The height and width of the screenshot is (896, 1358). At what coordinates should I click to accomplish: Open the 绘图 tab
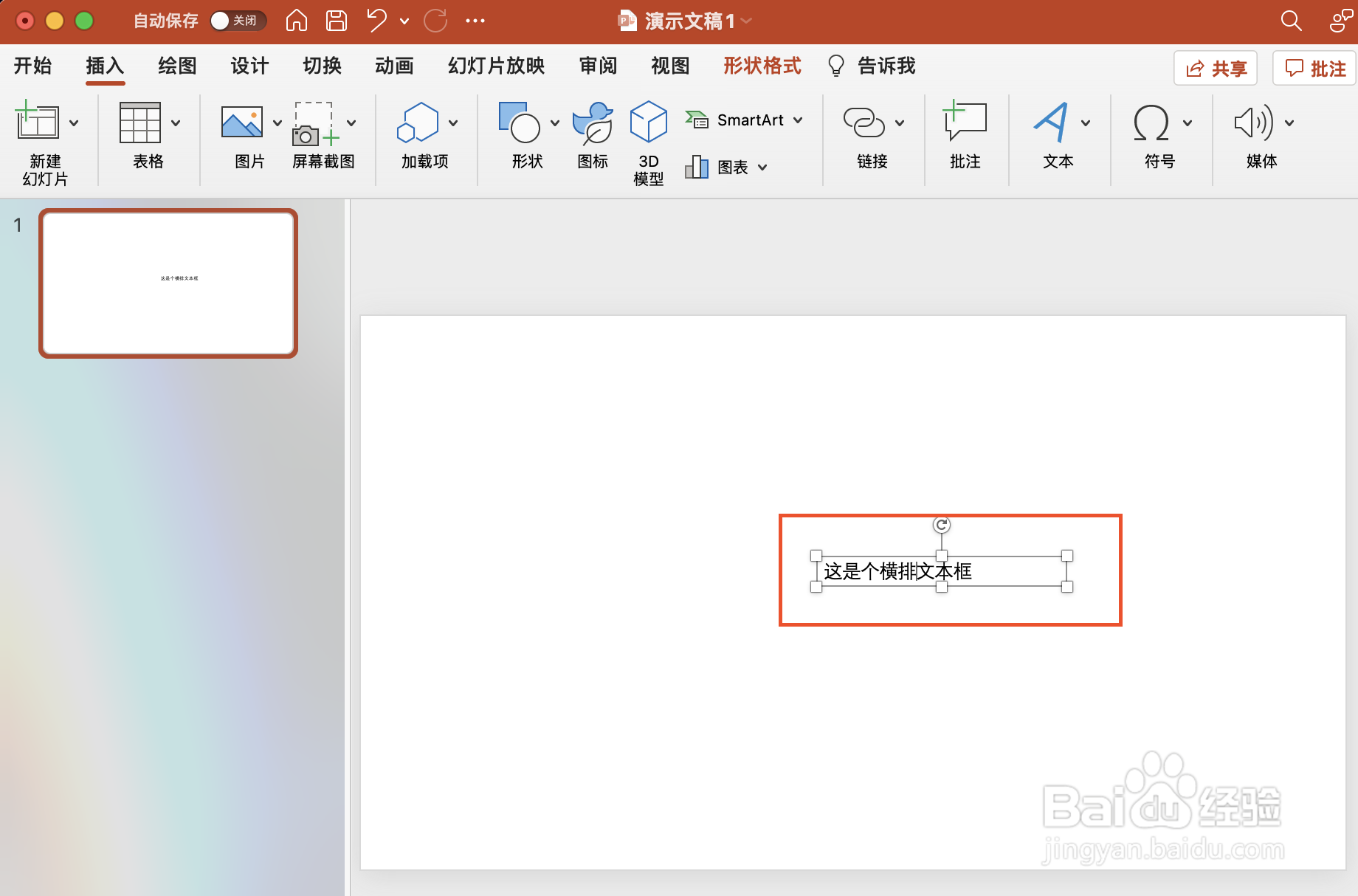[177, 66]
